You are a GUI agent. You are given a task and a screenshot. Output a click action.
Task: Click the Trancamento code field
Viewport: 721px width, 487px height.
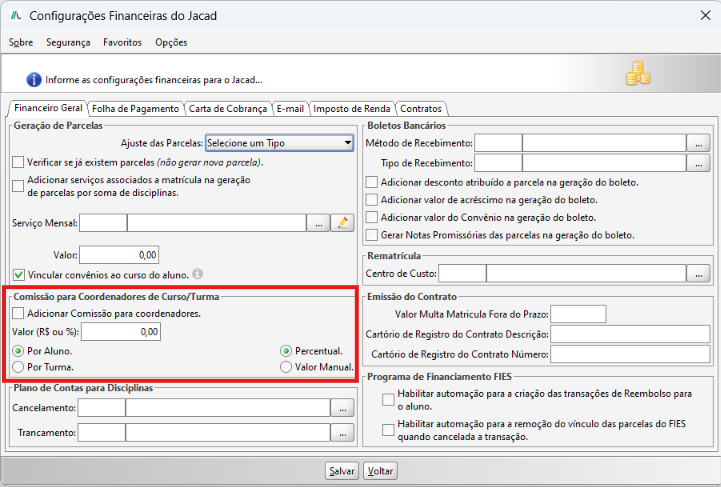pos(102,433)
